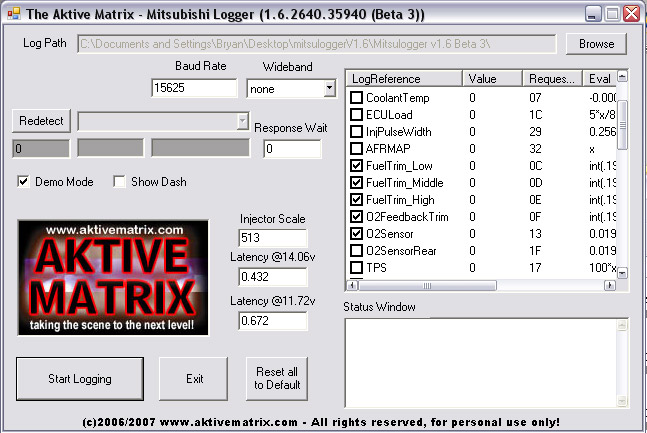
Task: Click the Aktive Matrix logo banner
Action: (113, 277)
